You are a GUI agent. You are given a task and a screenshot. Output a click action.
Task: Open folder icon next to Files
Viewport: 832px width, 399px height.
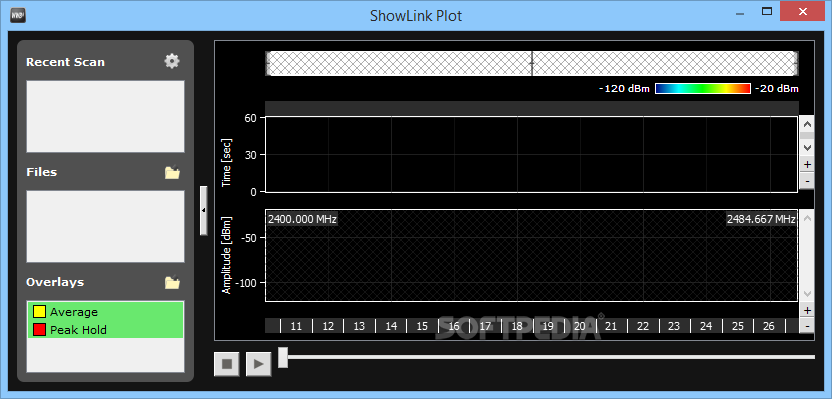click(x=172, y=172)
